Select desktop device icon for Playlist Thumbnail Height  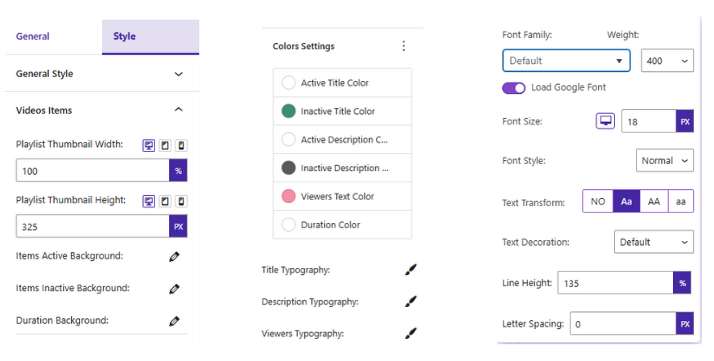point(148,201)
